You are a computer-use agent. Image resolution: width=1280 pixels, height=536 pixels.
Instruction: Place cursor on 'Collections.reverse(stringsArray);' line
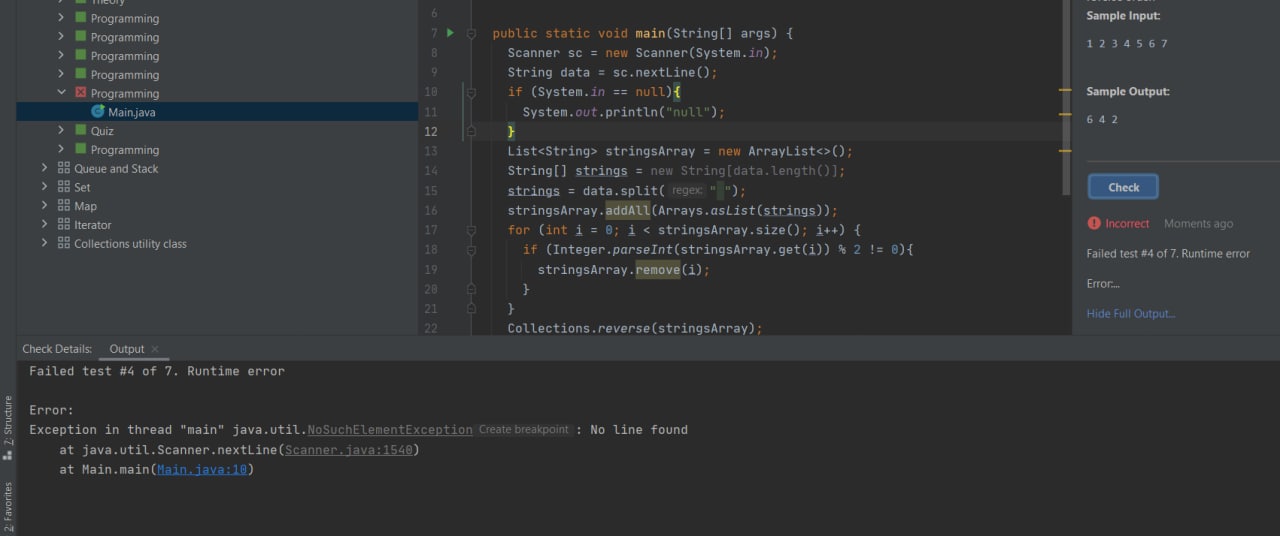click(634, 328)
